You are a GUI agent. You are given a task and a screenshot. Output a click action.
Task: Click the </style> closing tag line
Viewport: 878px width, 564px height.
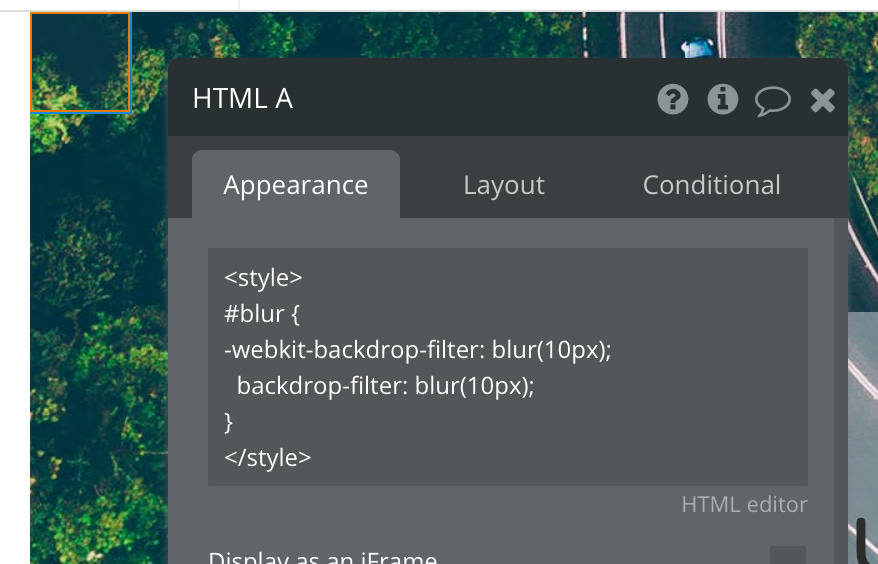pos(267,457)
